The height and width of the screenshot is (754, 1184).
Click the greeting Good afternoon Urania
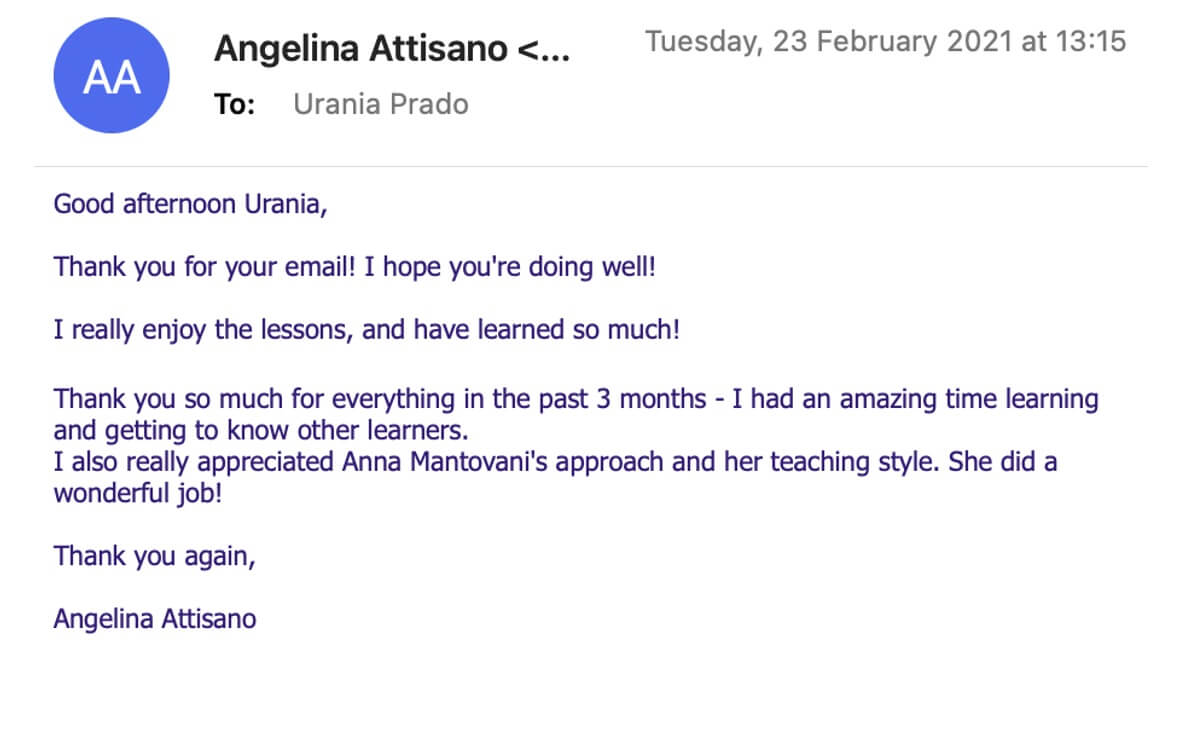pos(190,204)
